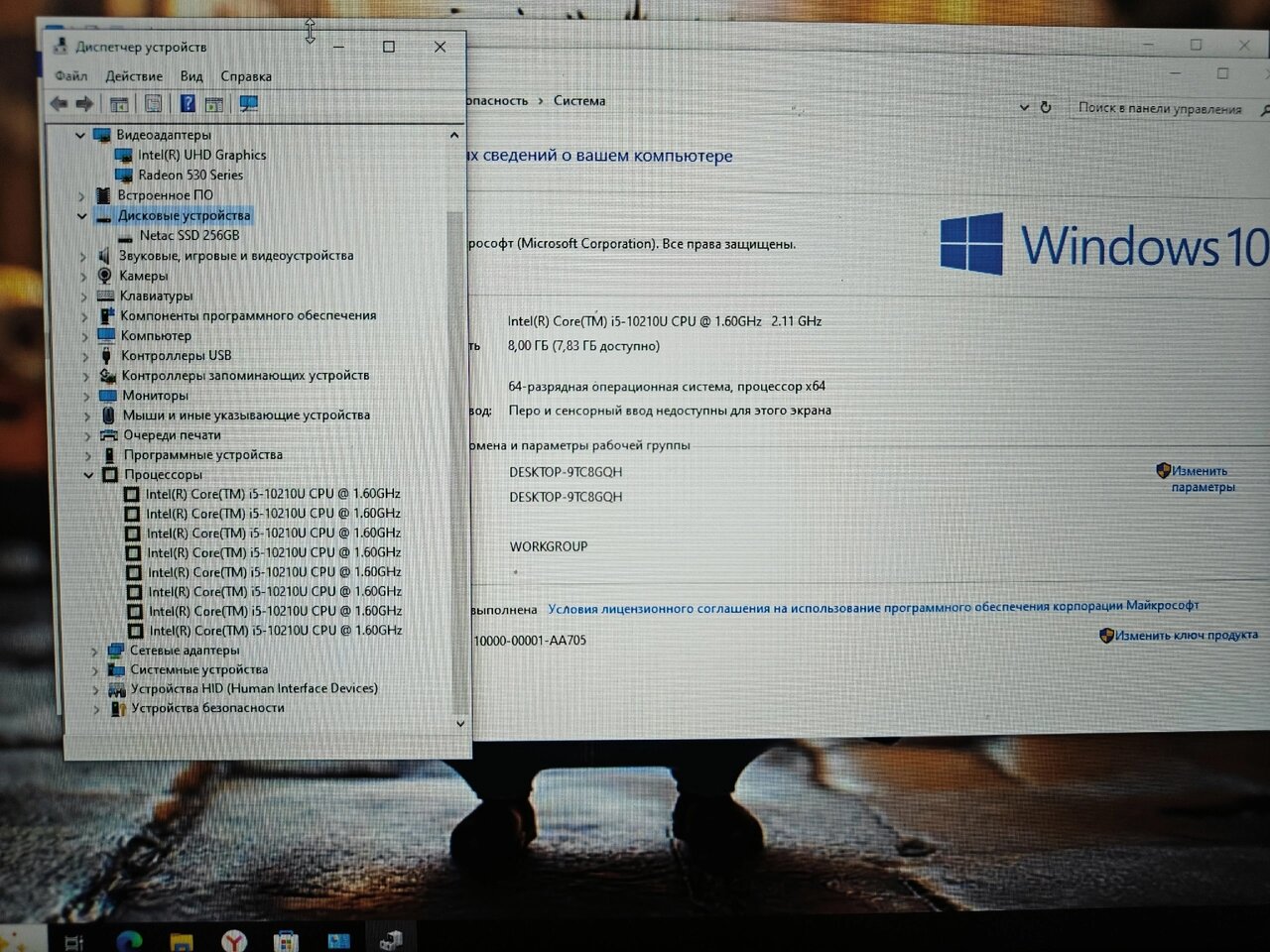Open the Вид menu
The image size is (1270, 952).
(x=191, y=76)
